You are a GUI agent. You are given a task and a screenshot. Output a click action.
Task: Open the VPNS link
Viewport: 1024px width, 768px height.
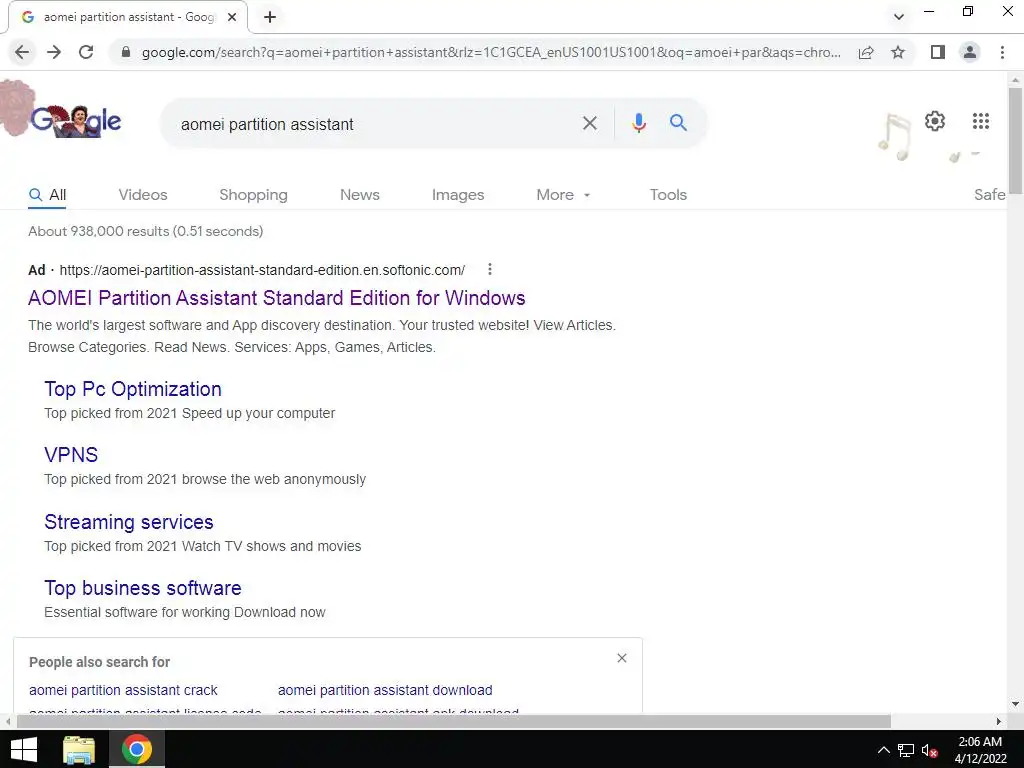(71, 455)
